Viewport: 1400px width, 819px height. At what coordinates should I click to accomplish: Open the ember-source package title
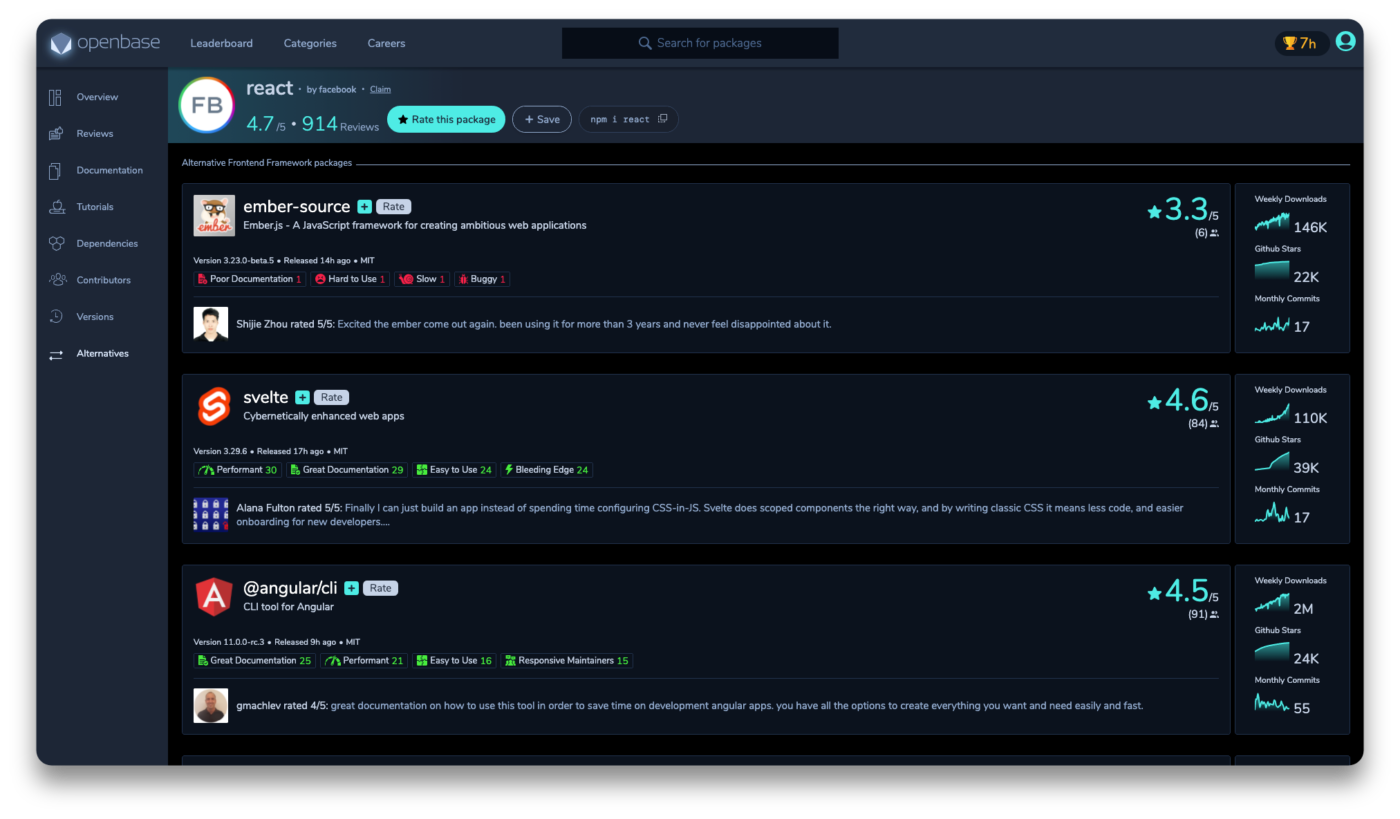297,207
